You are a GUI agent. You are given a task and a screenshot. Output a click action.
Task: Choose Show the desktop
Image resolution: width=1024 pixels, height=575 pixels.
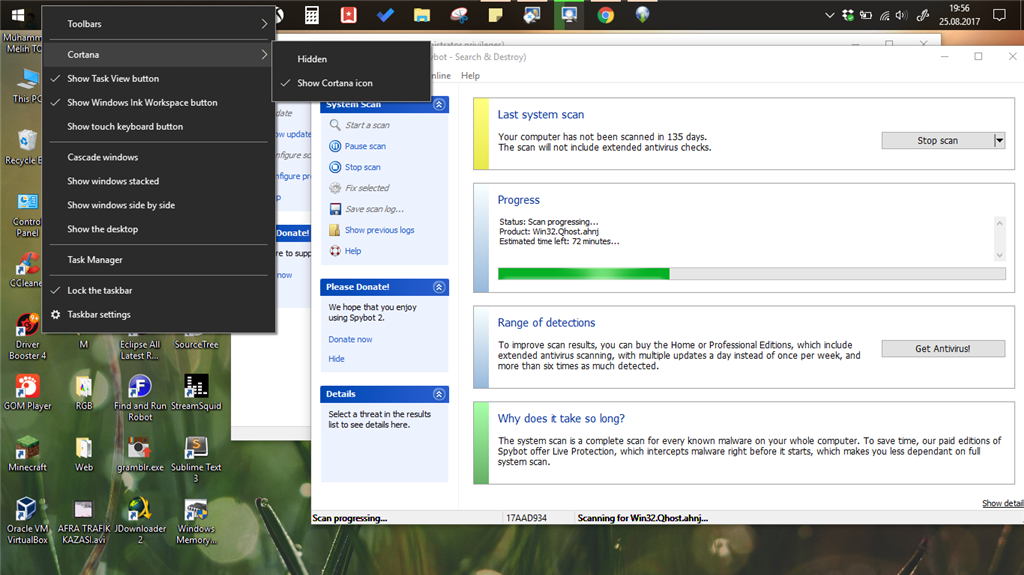tap(159, 229)
